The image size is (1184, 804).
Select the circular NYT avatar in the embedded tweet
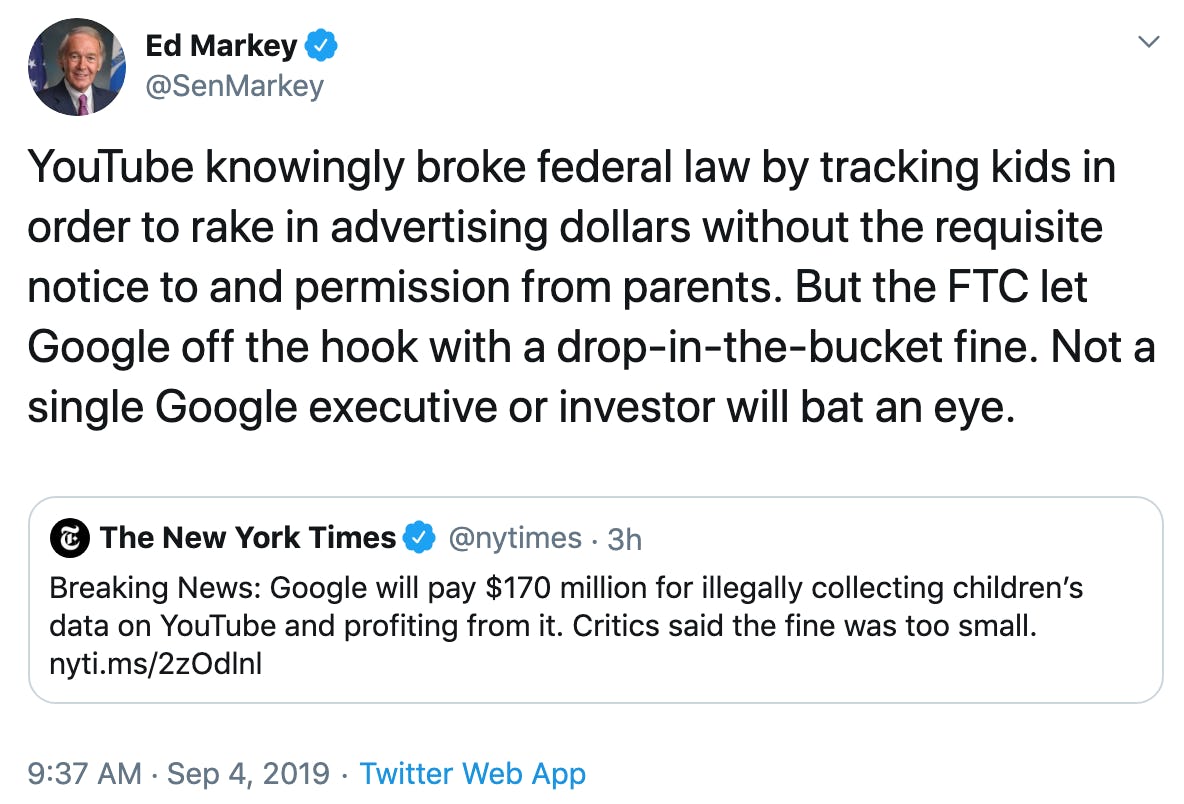(68, 537)
